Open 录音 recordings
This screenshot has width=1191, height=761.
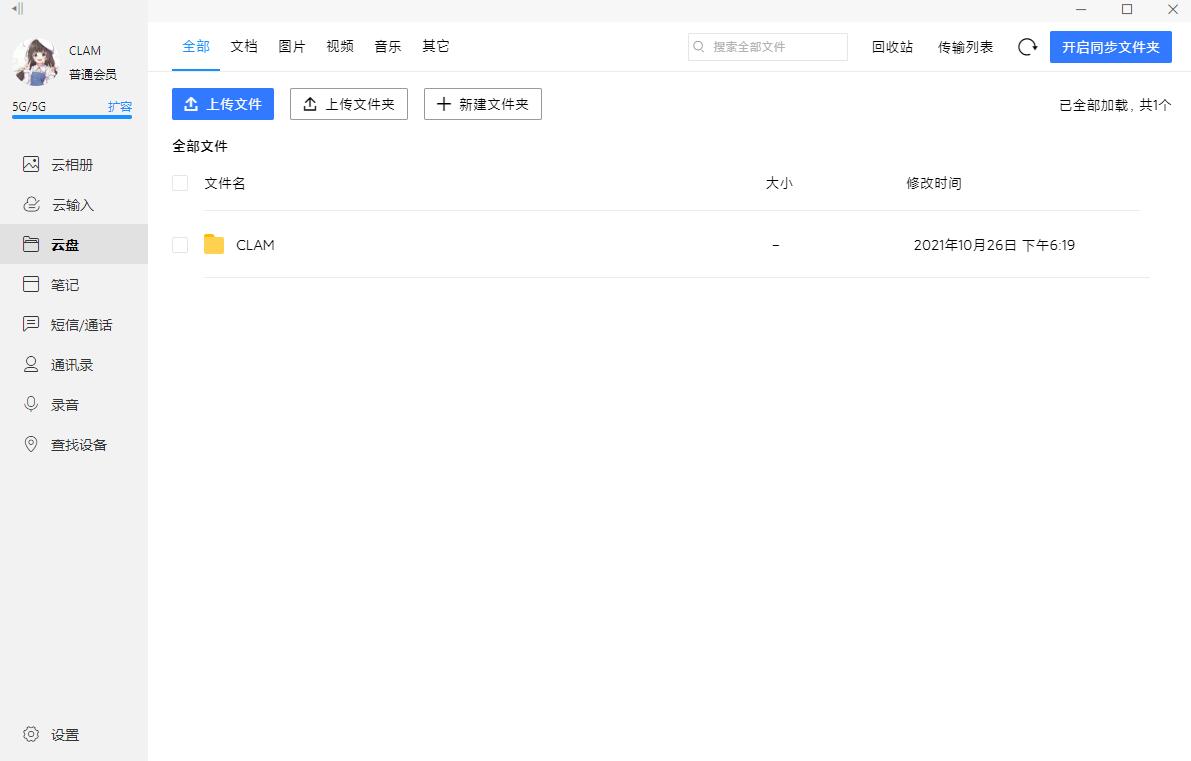coord(74,405)
